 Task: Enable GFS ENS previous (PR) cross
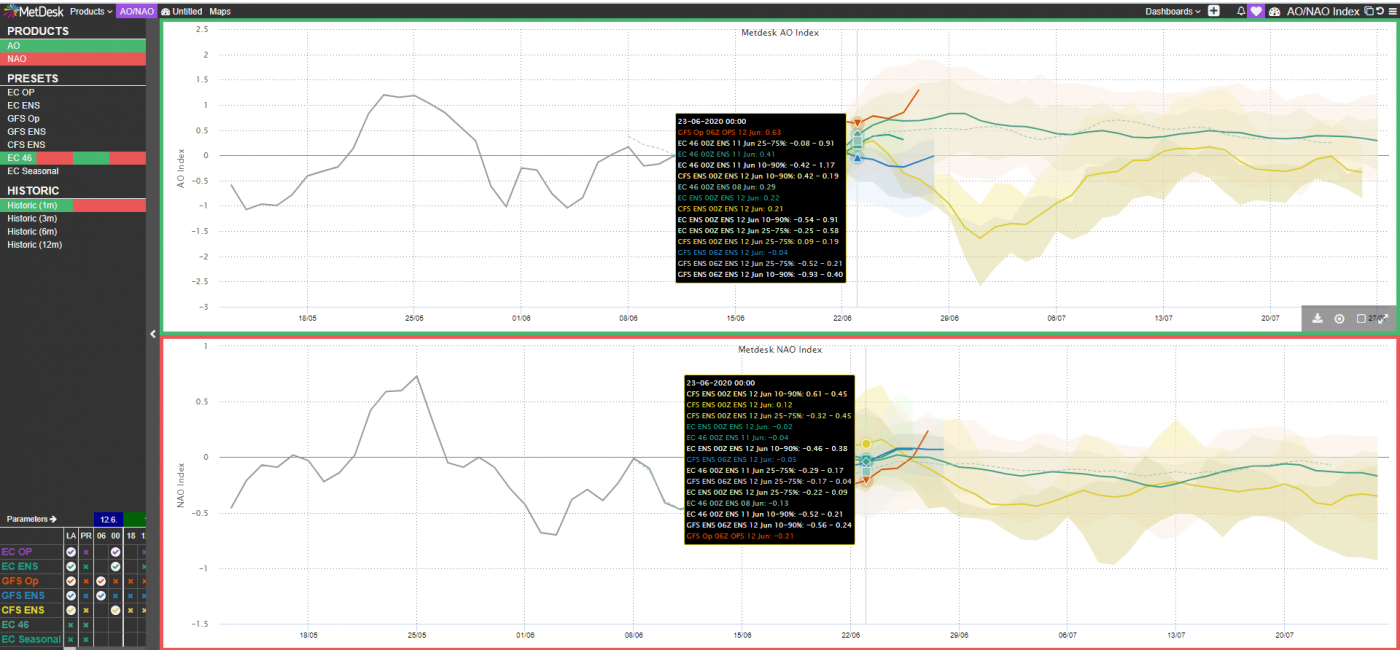coord(86,596)
